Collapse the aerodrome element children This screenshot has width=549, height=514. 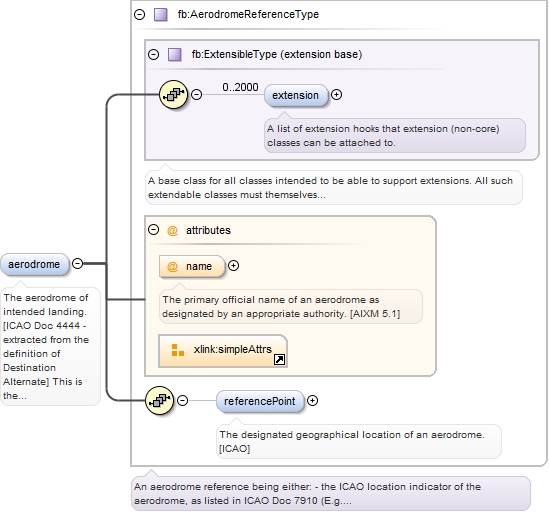click(77, 264)
